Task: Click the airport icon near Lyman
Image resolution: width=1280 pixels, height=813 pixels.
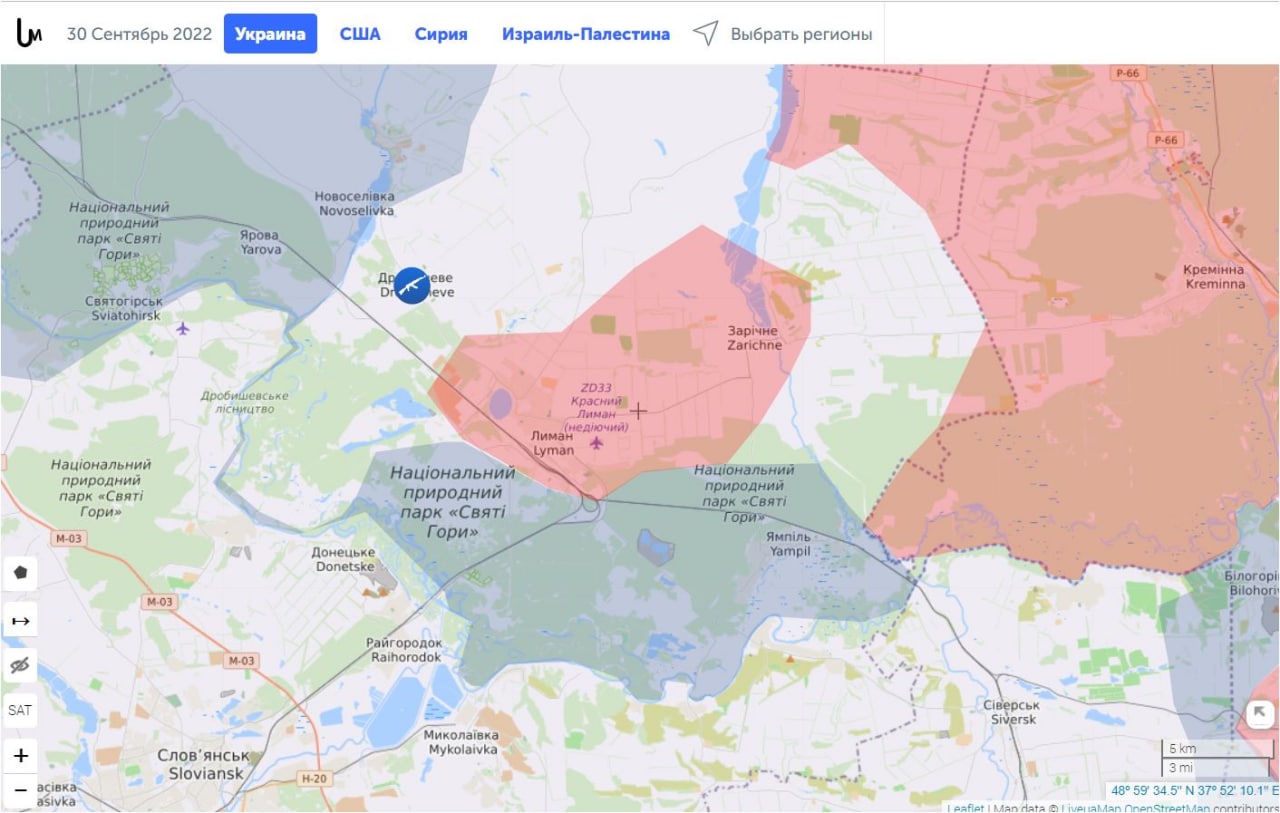Action: point(597,443)
